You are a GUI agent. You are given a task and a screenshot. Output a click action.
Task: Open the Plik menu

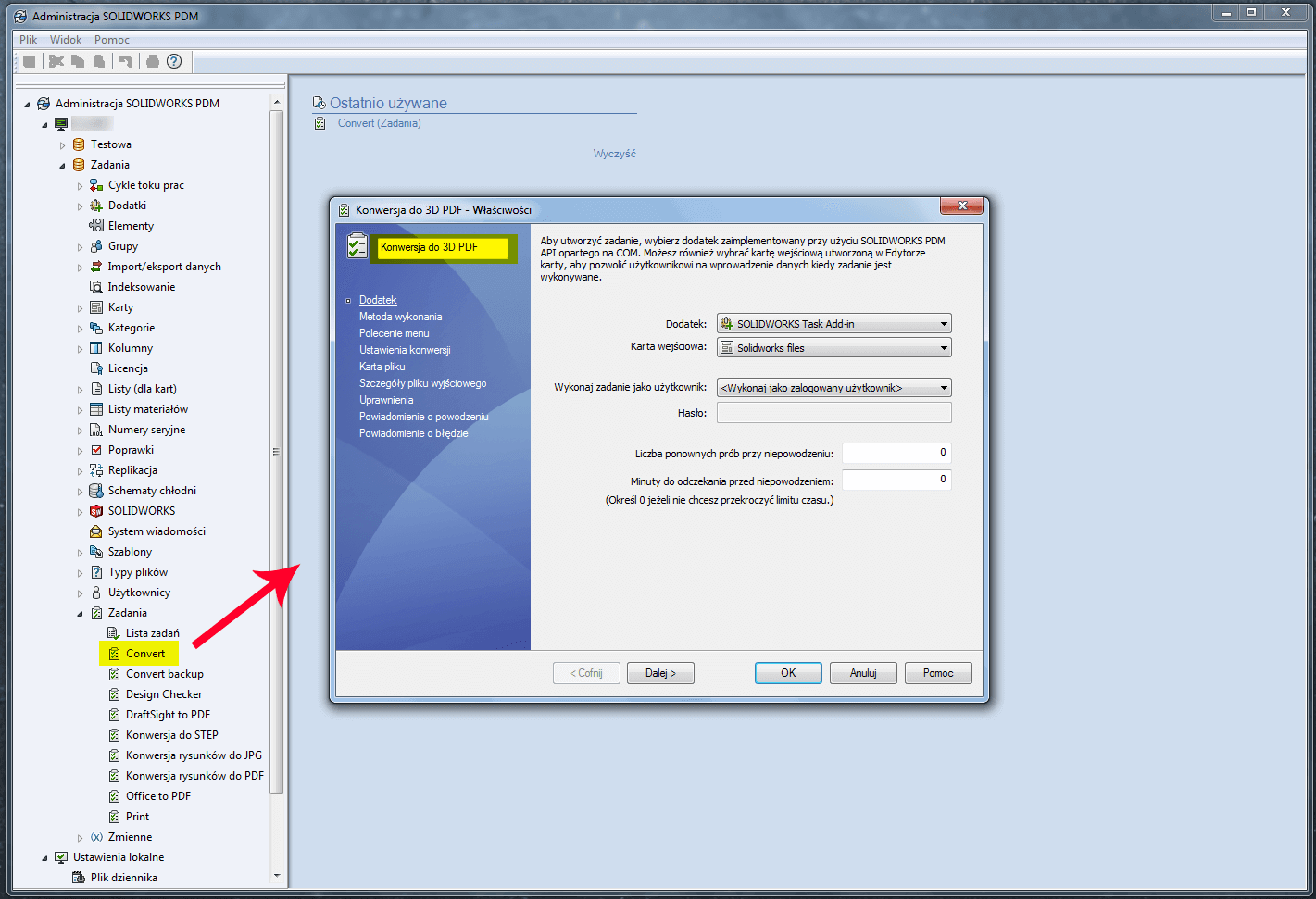(28, 40)
